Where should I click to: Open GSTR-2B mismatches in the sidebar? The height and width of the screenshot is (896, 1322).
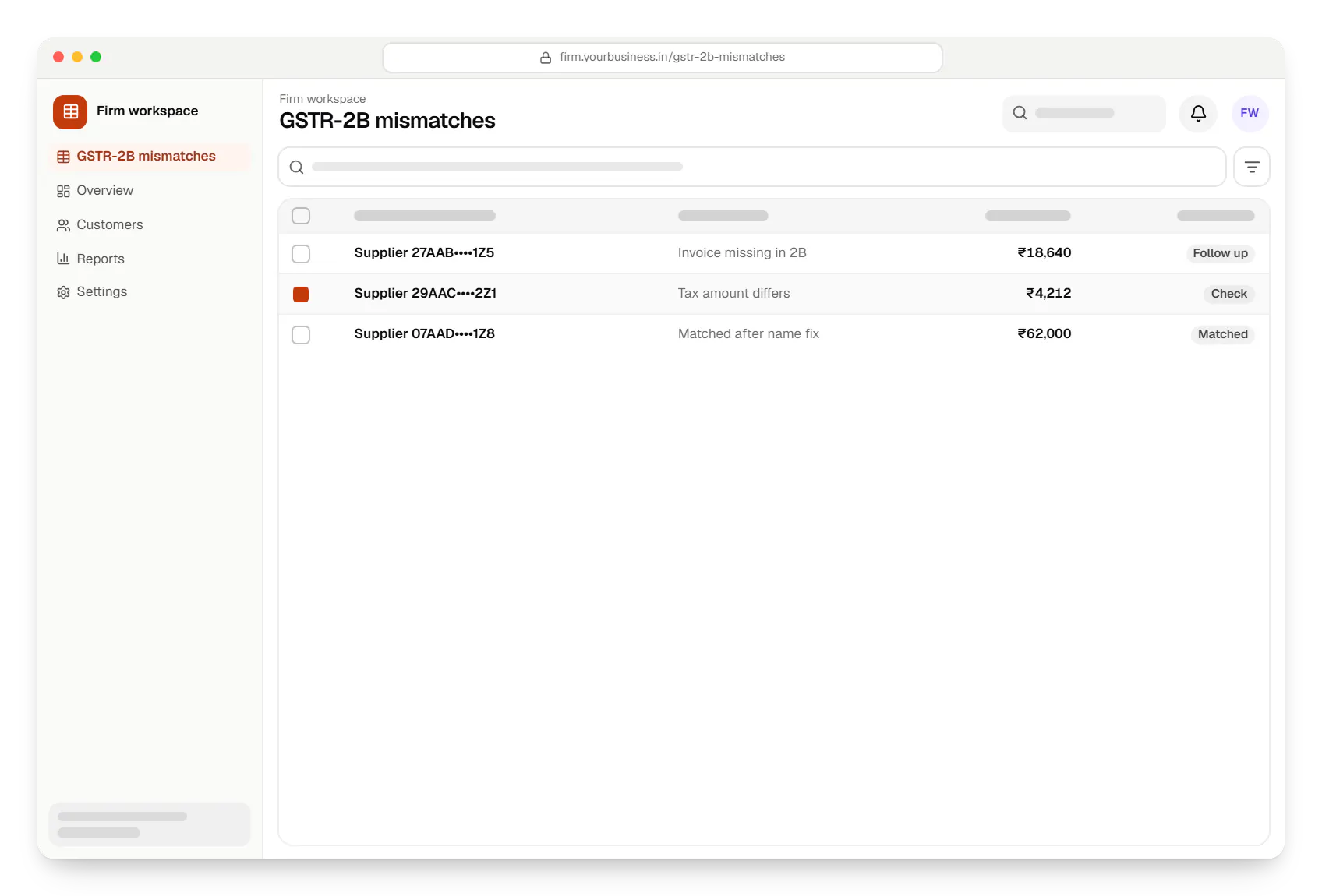pos(150,157)
